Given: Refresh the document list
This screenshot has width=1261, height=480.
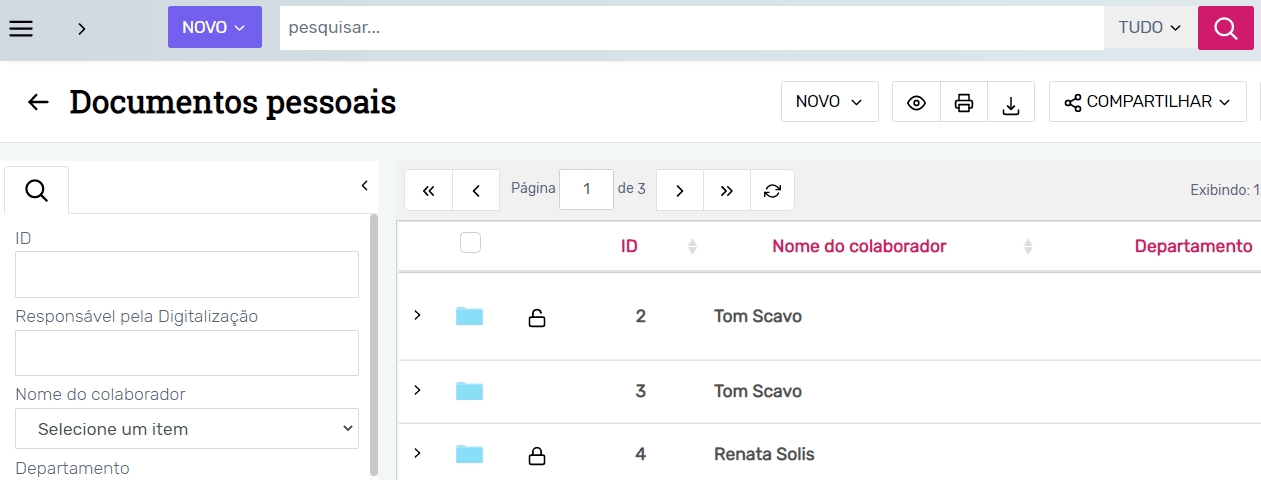Looking at the screenshot, I should point(772,190).
